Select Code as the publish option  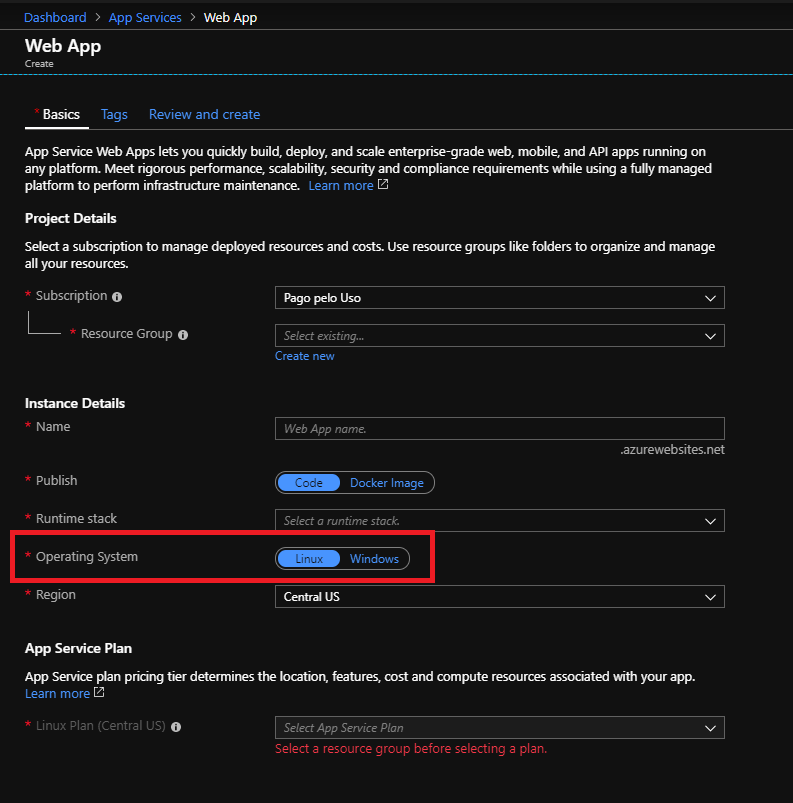(308, 483)
